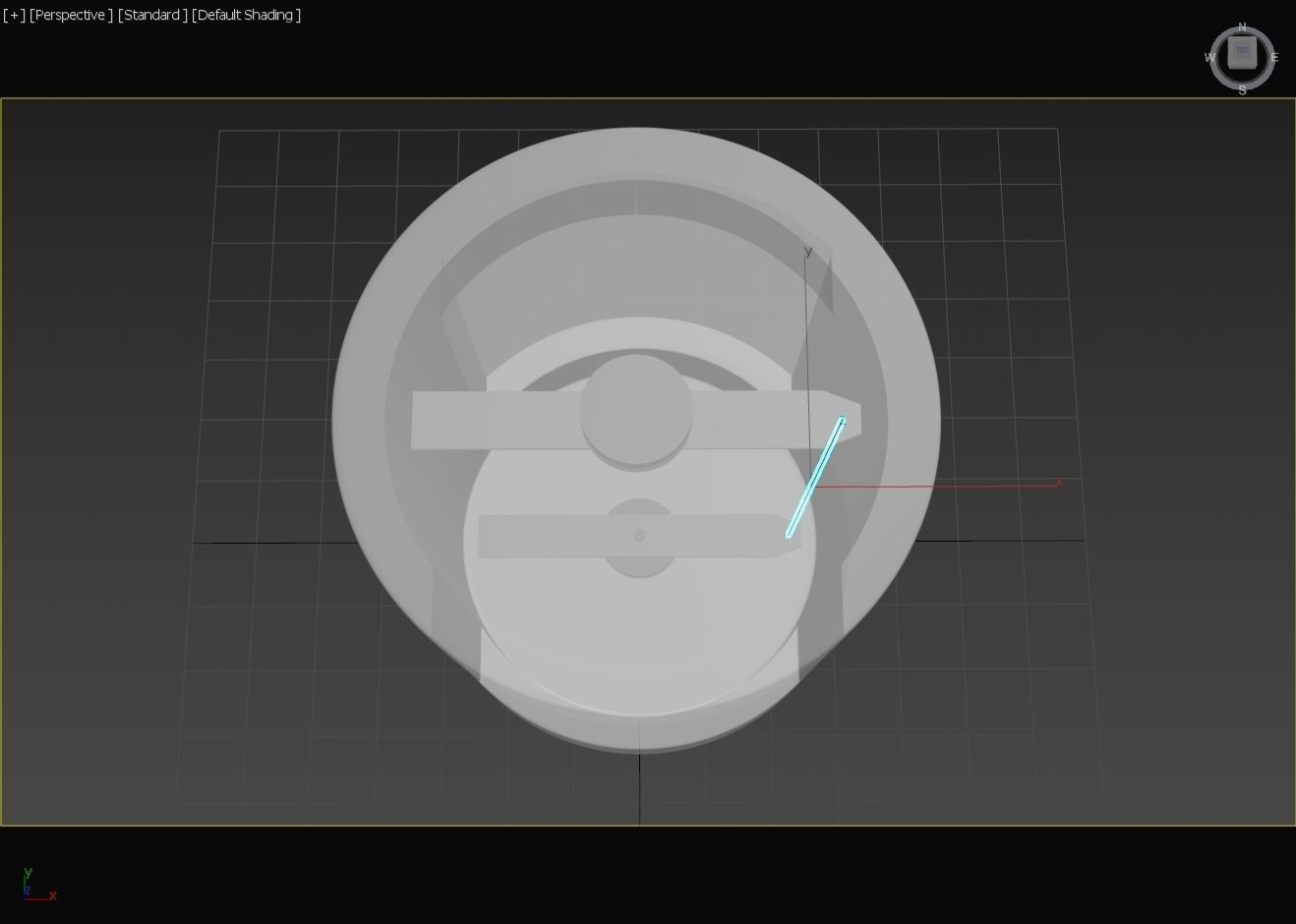This screenshot has width=1296, height=924.
Task: Click the TOP face of the ViewCube
Action: (1242, 53)
